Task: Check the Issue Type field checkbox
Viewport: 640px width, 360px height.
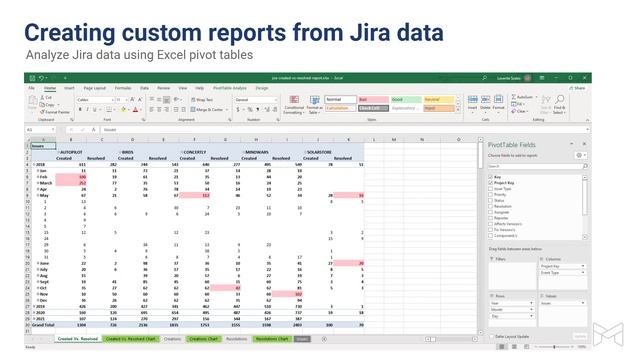Action: (x=491, y=189)
